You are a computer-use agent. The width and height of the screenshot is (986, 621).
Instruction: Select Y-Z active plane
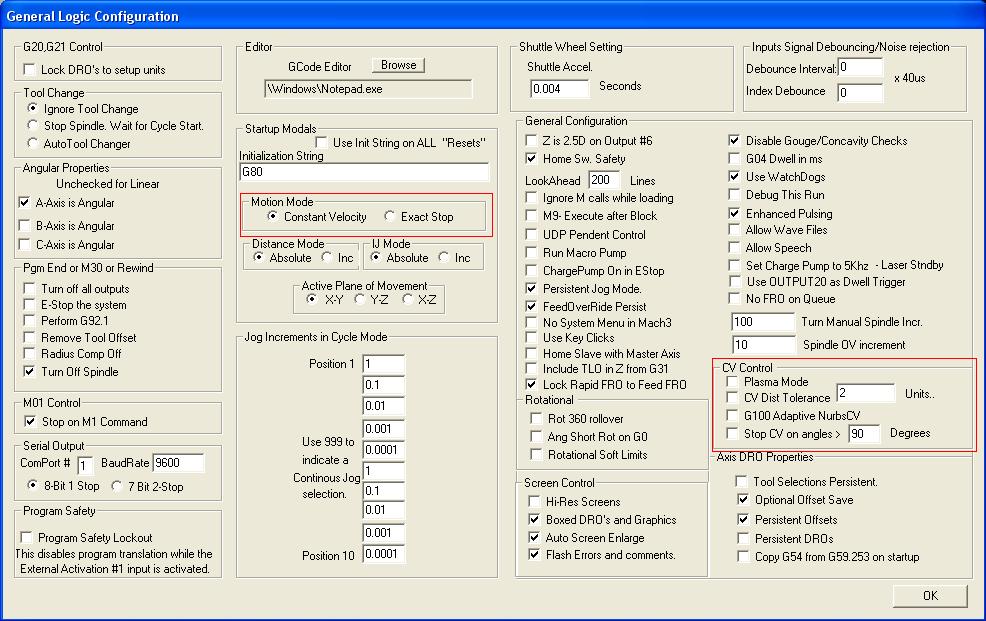360,299
